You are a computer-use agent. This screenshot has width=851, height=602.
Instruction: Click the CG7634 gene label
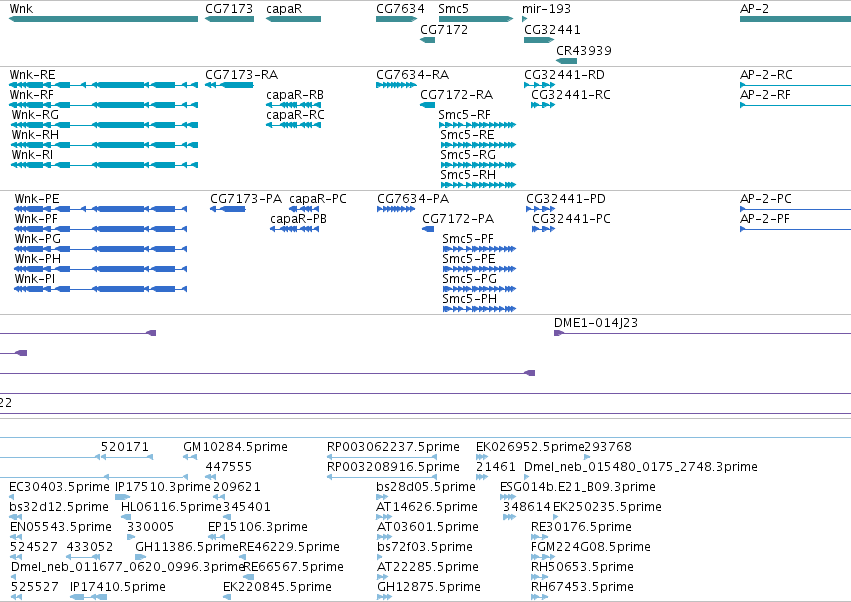pos(400,9)
